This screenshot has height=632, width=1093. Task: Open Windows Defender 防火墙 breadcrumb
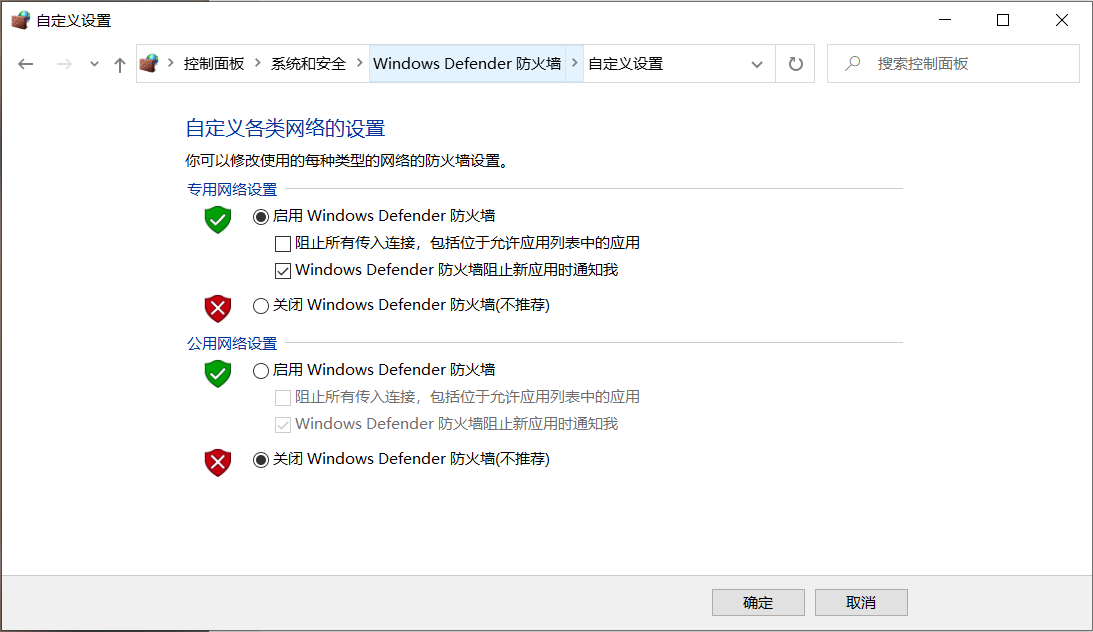(467, 64)
